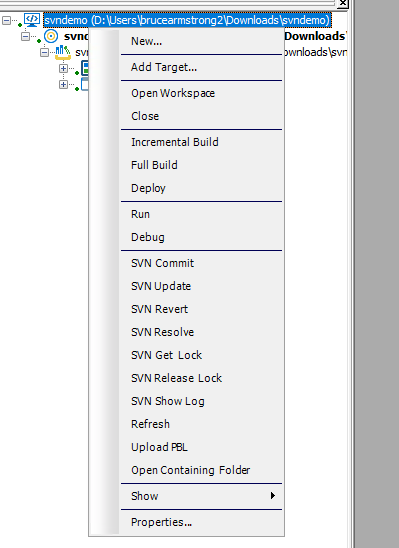
Task: Collapse the third-level library node
Action: click(44, 52)
